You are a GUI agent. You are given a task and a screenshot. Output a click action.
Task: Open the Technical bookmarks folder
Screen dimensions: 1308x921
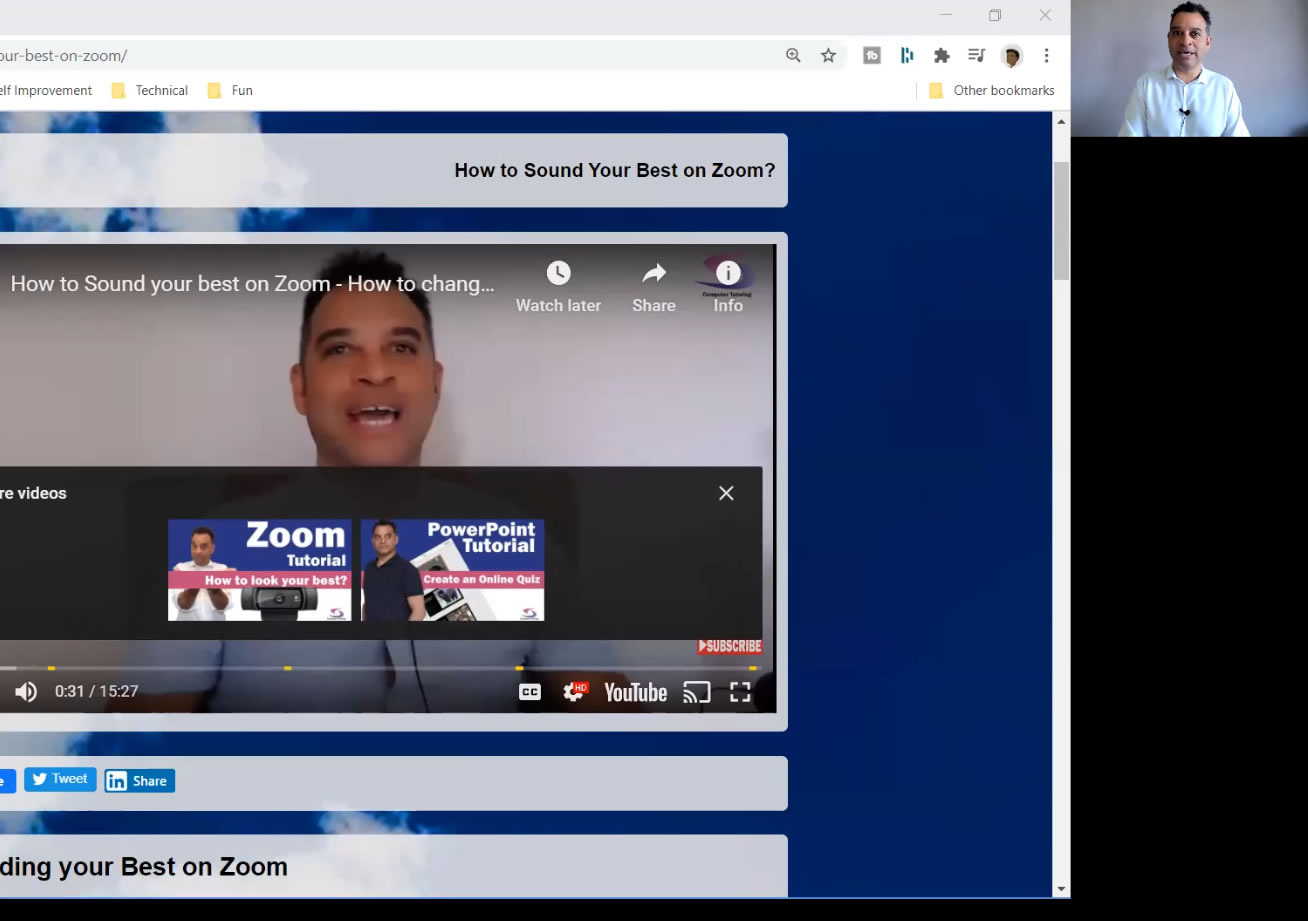[x=150, y=90]
